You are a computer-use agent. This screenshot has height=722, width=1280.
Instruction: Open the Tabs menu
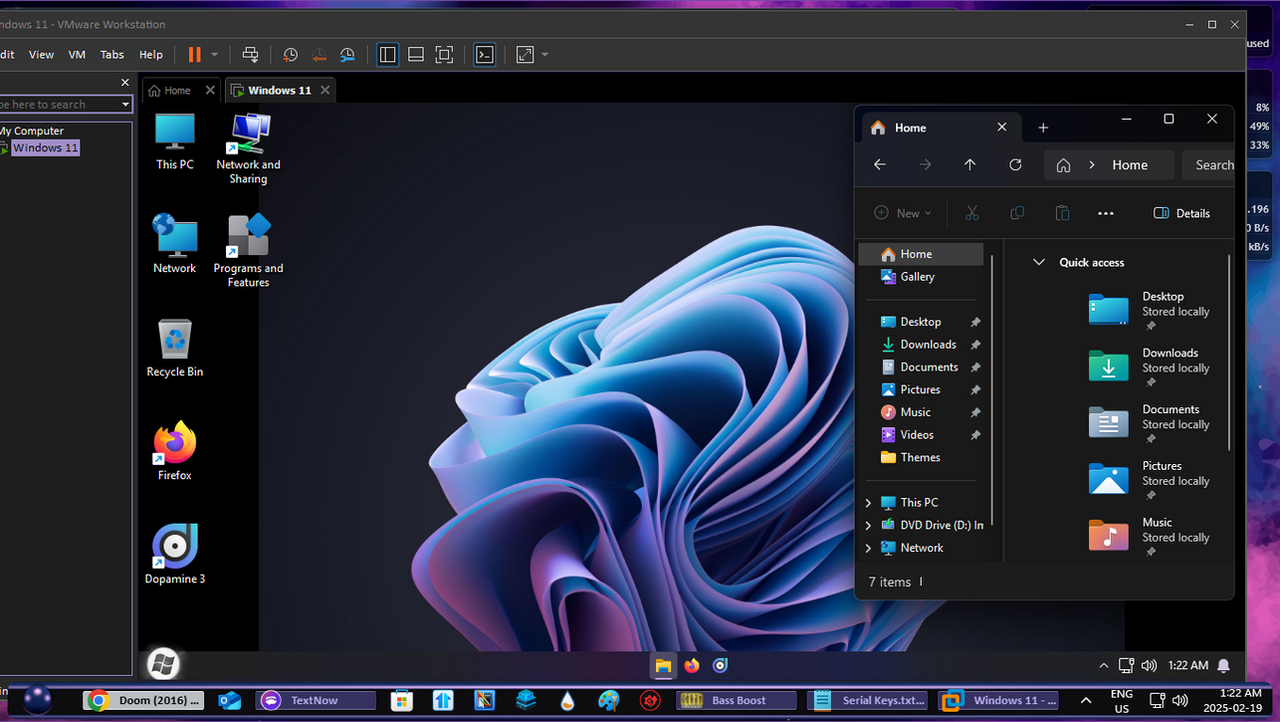[112, 55]
